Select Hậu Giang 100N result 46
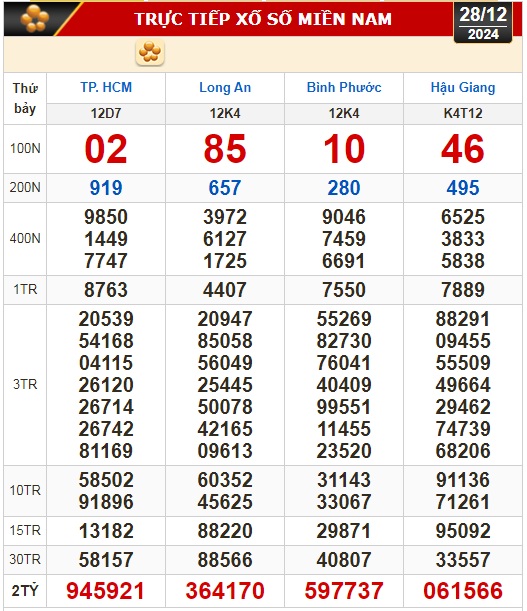 [x=463, y=149]
